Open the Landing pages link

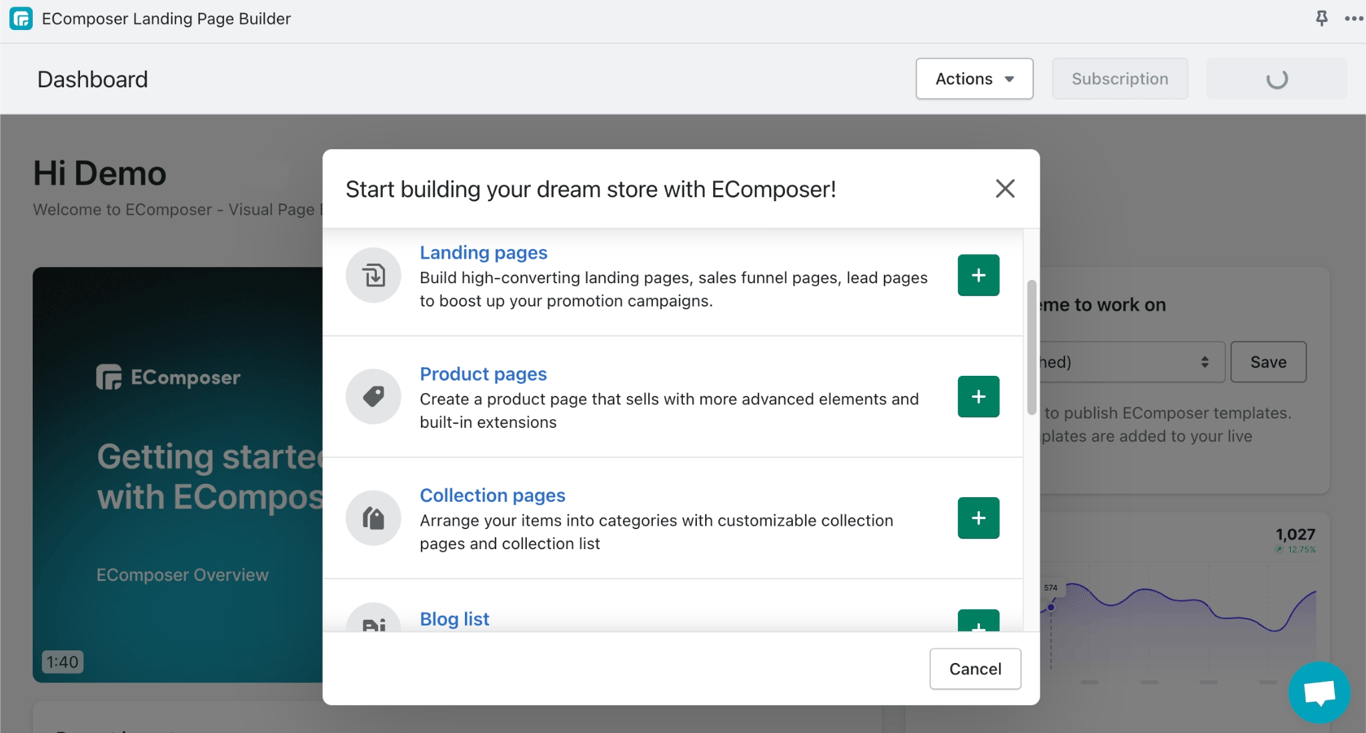[x=483, y=253]
